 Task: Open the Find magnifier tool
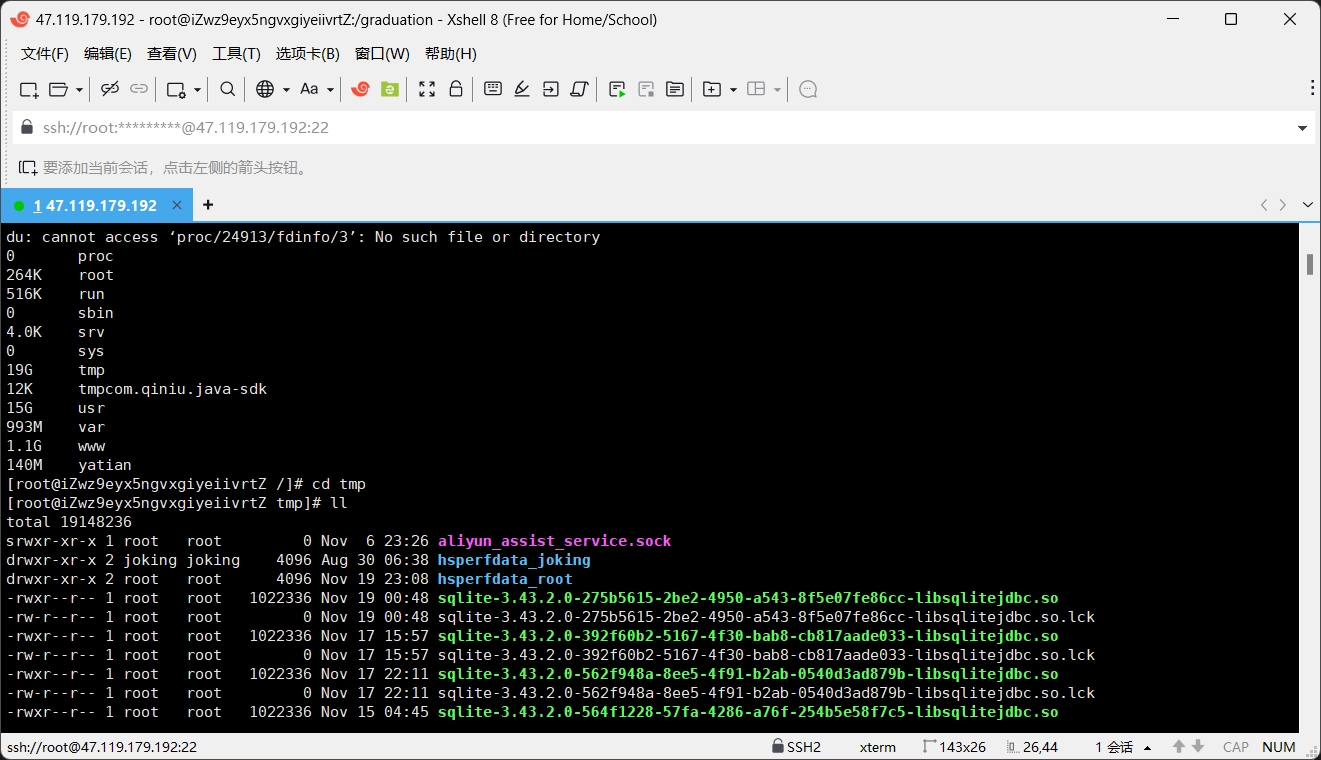point(228,90)
